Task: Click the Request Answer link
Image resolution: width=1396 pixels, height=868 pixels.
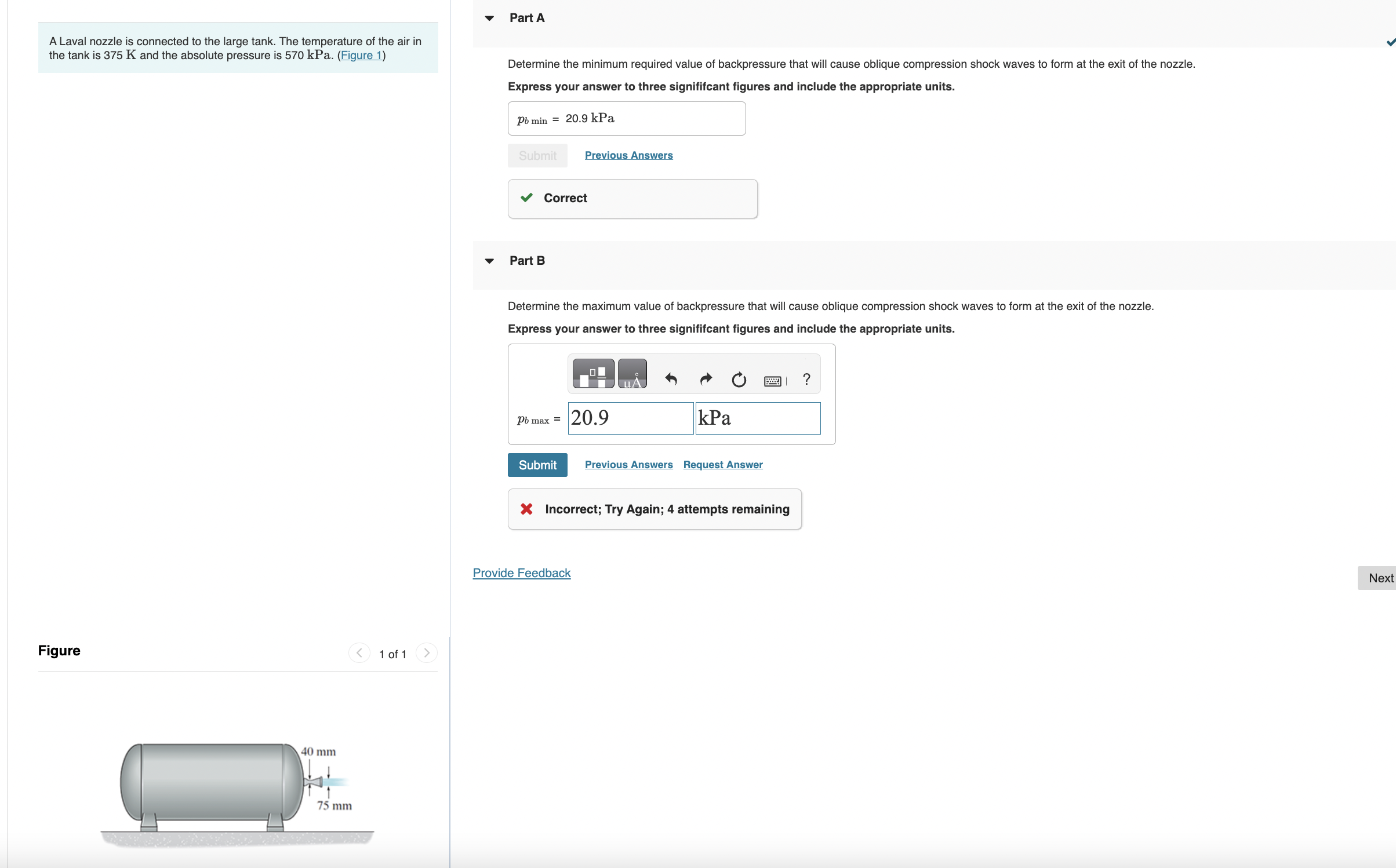Action: 722,465
